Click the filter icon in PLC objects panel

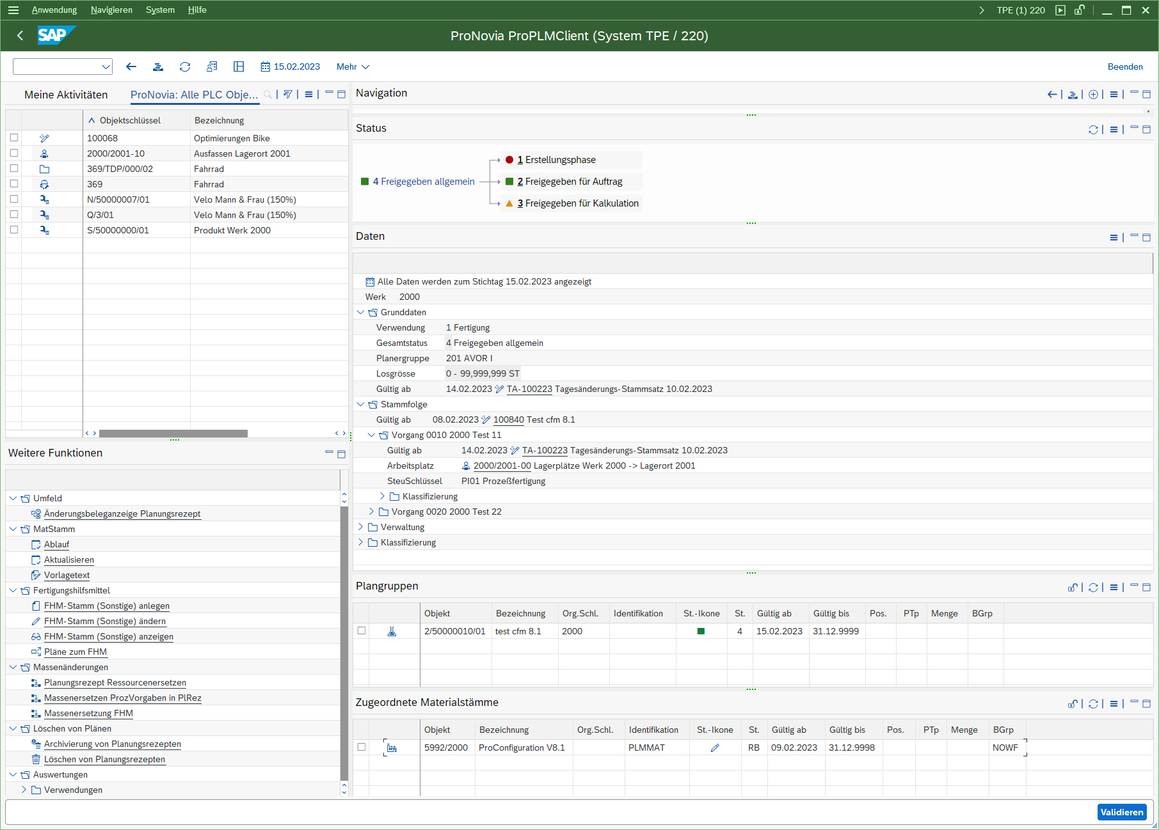(288, 95)
